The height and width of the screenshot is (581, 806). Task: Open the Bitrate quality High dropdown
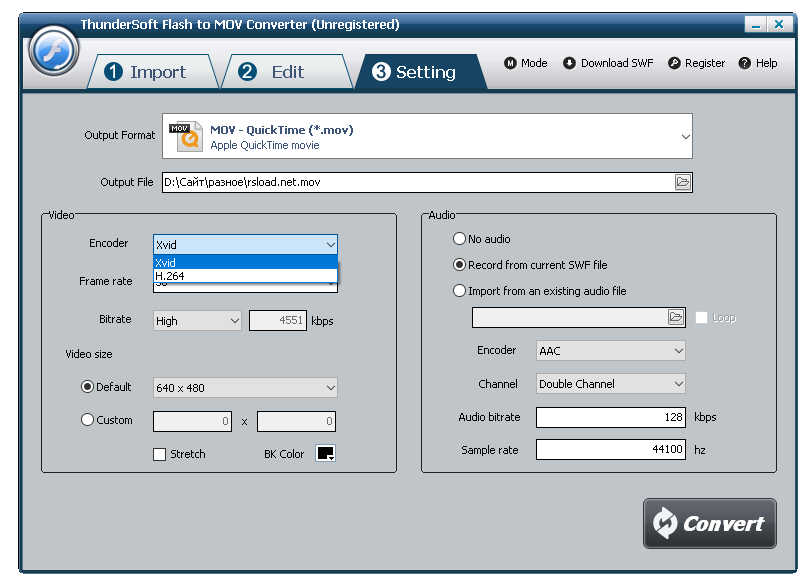coord(197,321)
